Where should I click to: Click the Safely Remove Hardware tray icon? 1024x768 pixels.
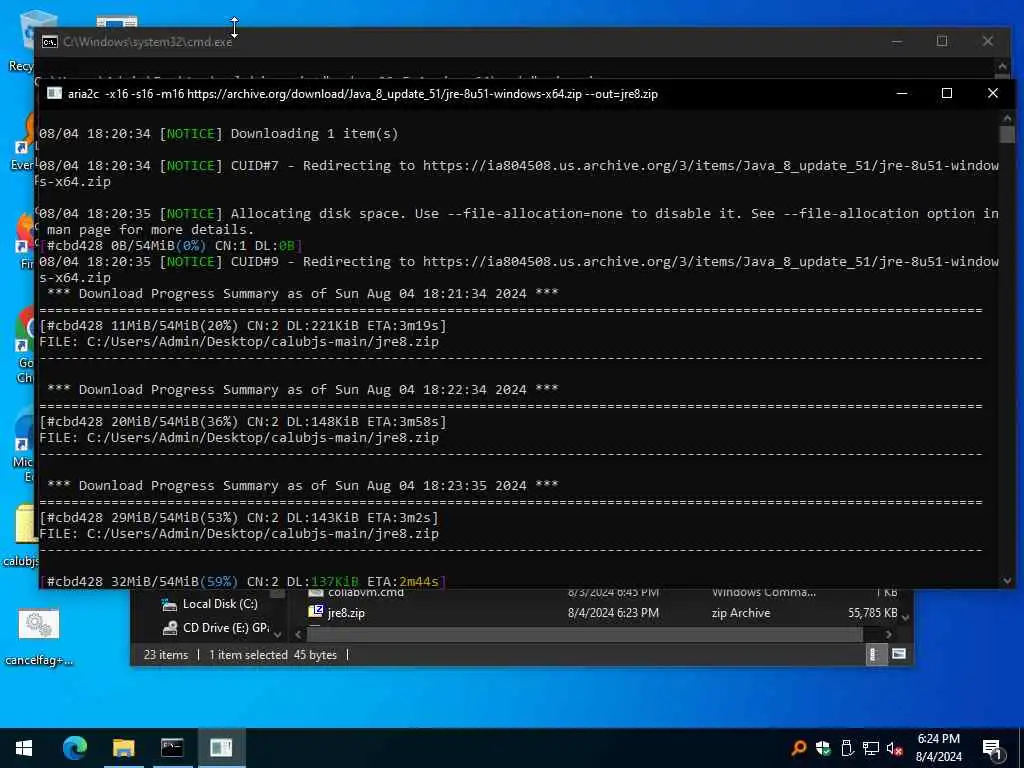click(x=847, y=748)
